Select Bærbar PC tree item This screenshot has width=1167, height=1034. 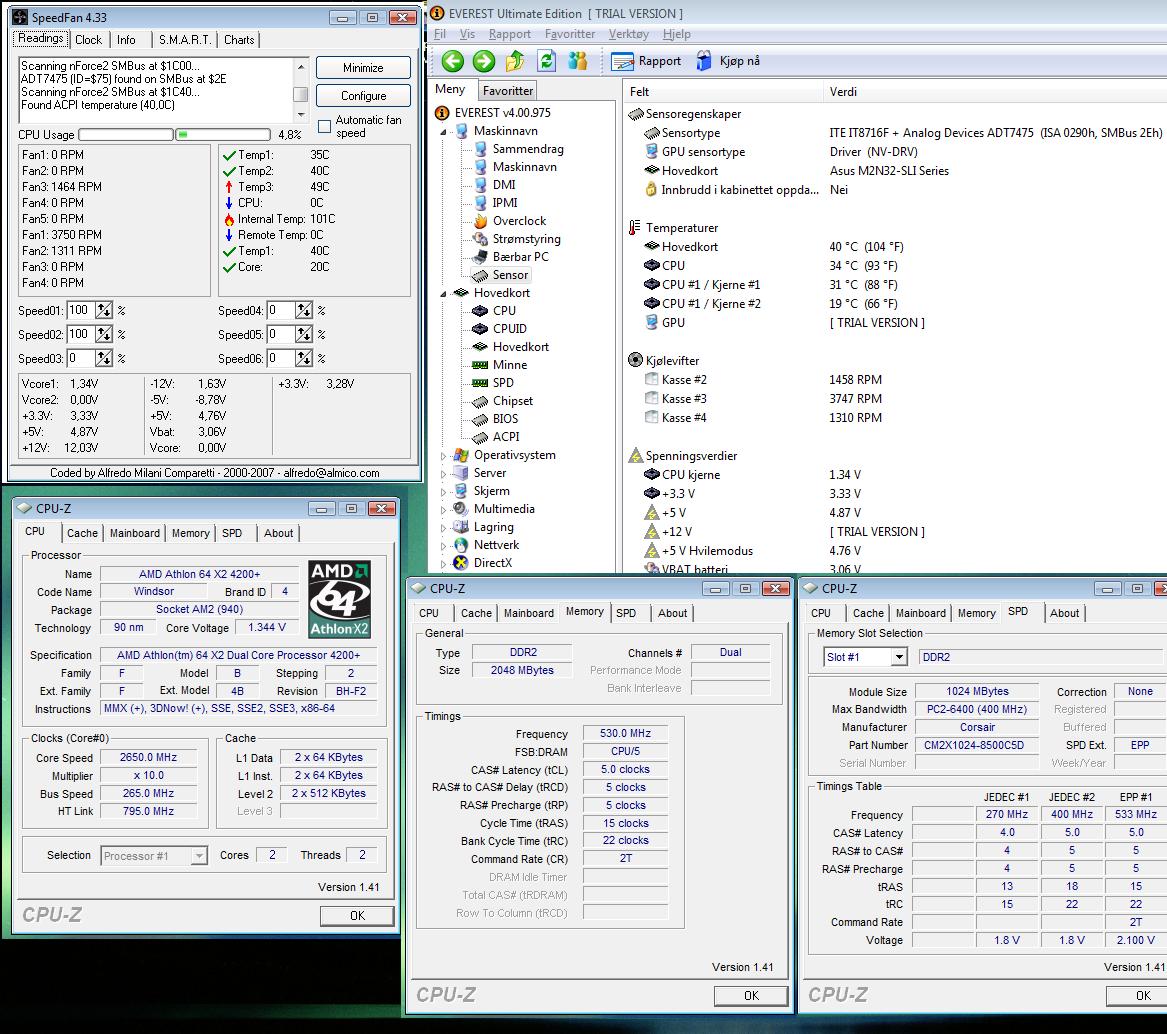click(x=511, y=257)
